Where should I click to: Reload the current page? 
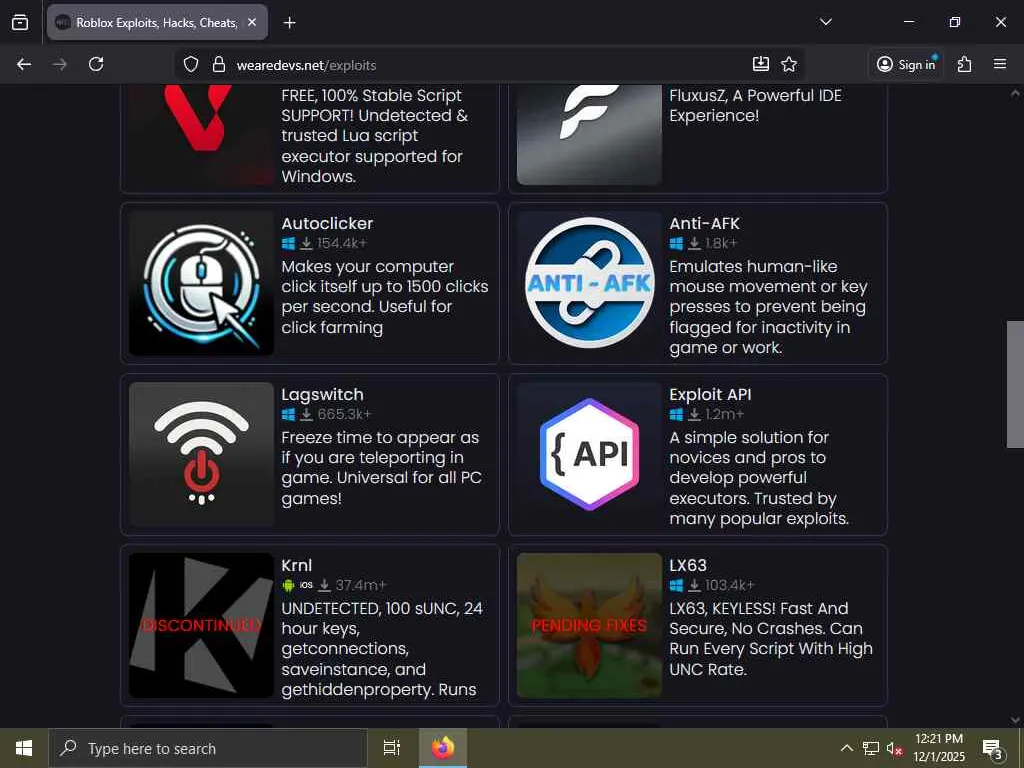(x=96, y=64)
